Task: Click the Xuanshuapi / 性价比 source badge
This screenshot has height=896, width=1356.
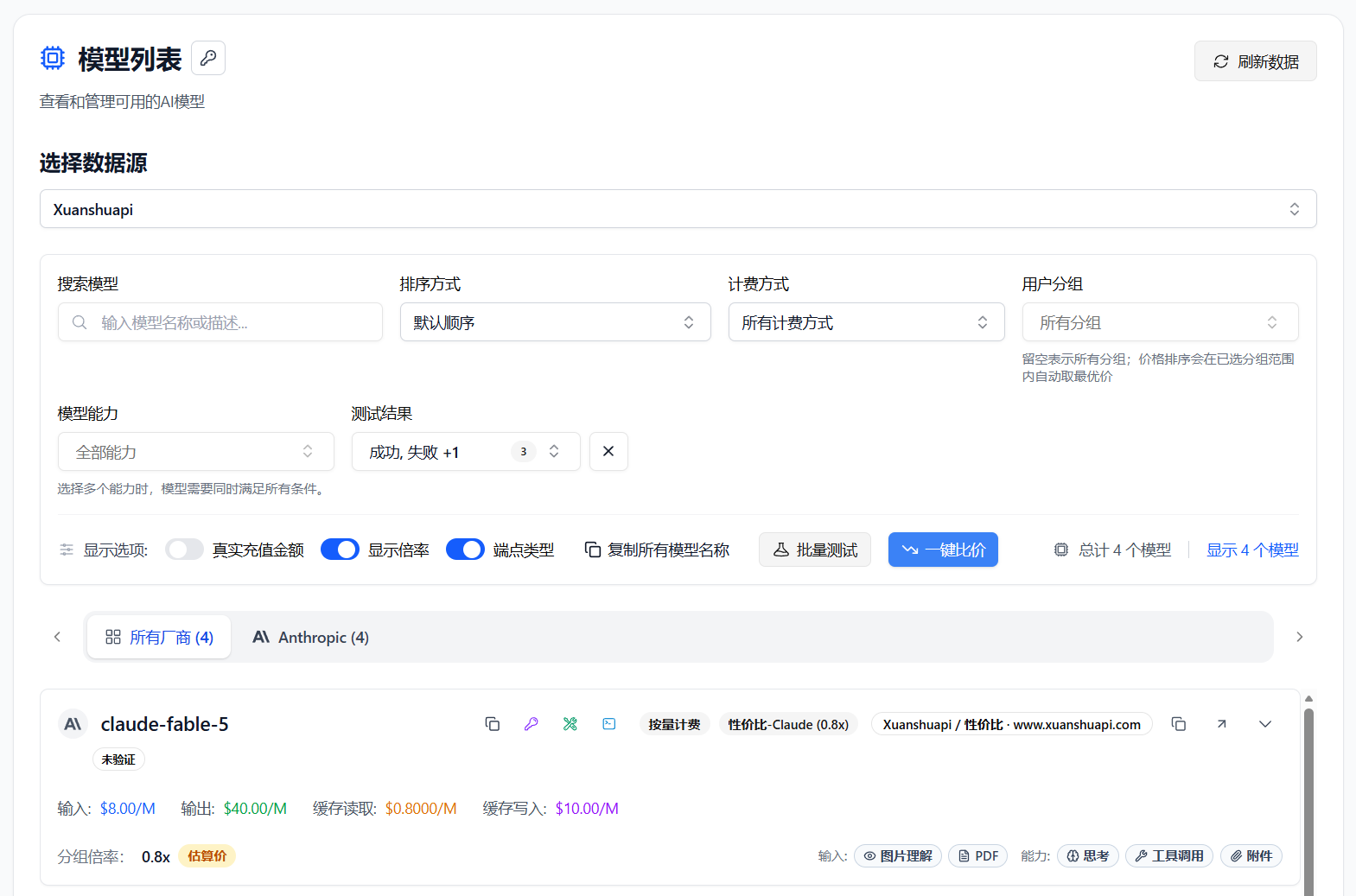Action: pyautogui.click(x=1011, y=724)
